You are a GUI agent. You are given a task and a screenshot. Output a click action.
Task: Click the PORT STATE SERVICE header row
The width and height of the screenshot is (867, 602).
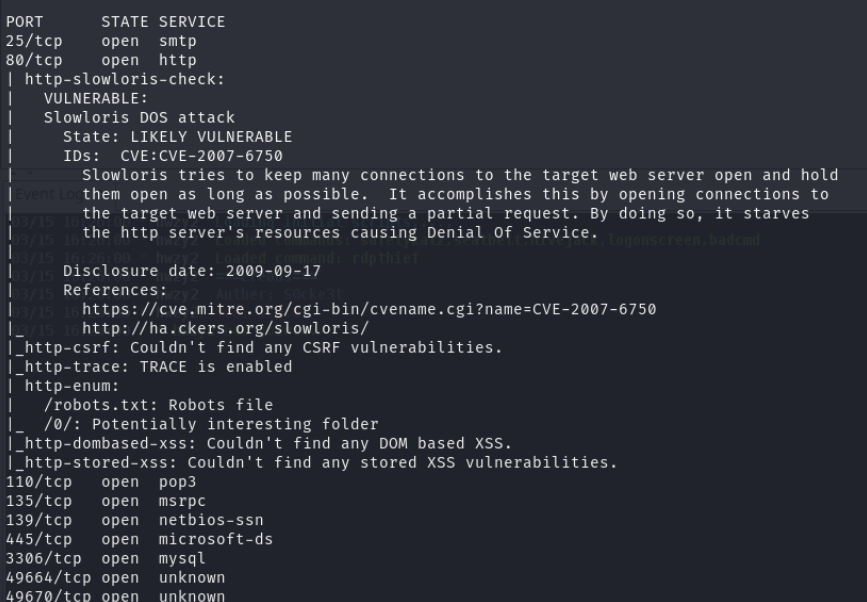coord(115,22)
